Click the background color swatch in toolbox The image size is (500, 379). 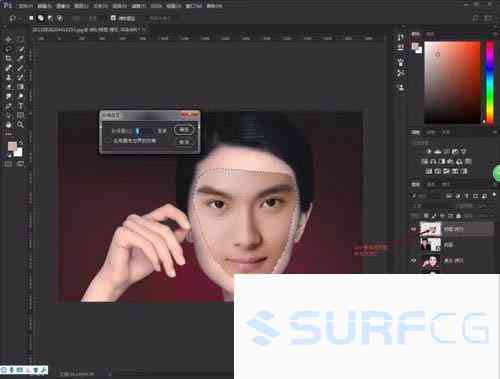(18, 152)
